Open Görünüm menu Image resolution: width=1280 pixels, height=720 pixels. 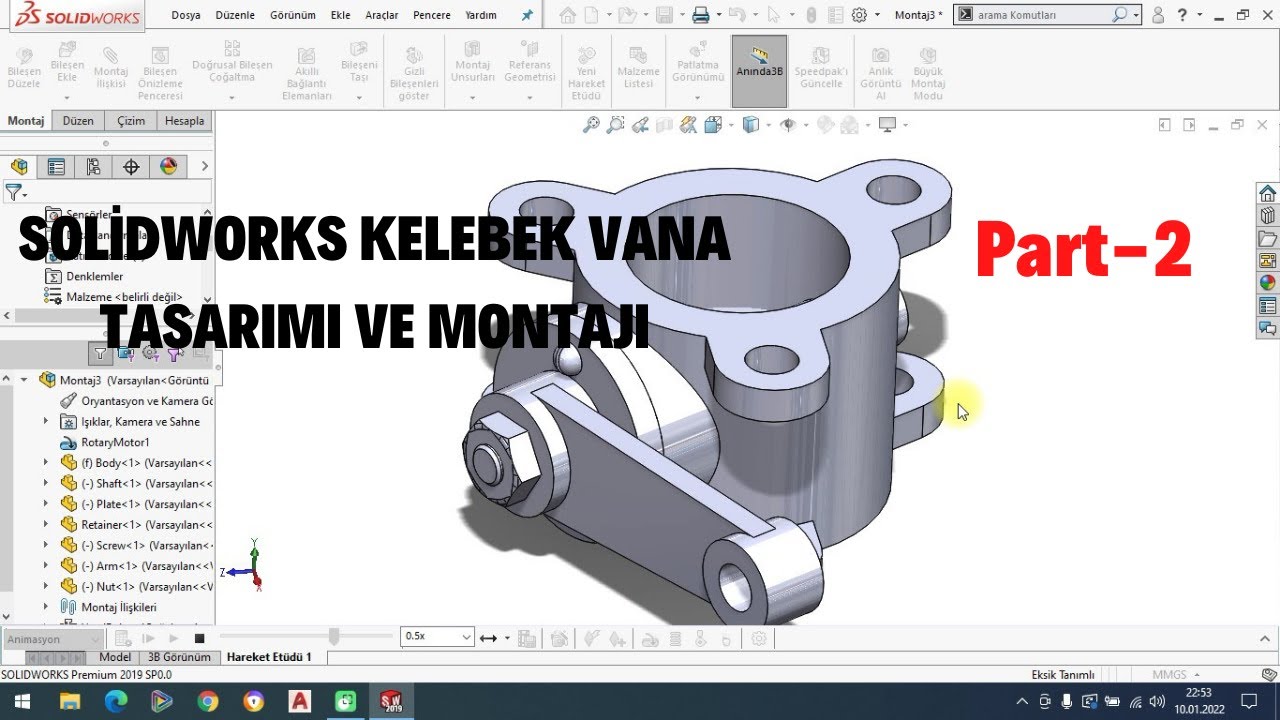click(x=293, y=15)
